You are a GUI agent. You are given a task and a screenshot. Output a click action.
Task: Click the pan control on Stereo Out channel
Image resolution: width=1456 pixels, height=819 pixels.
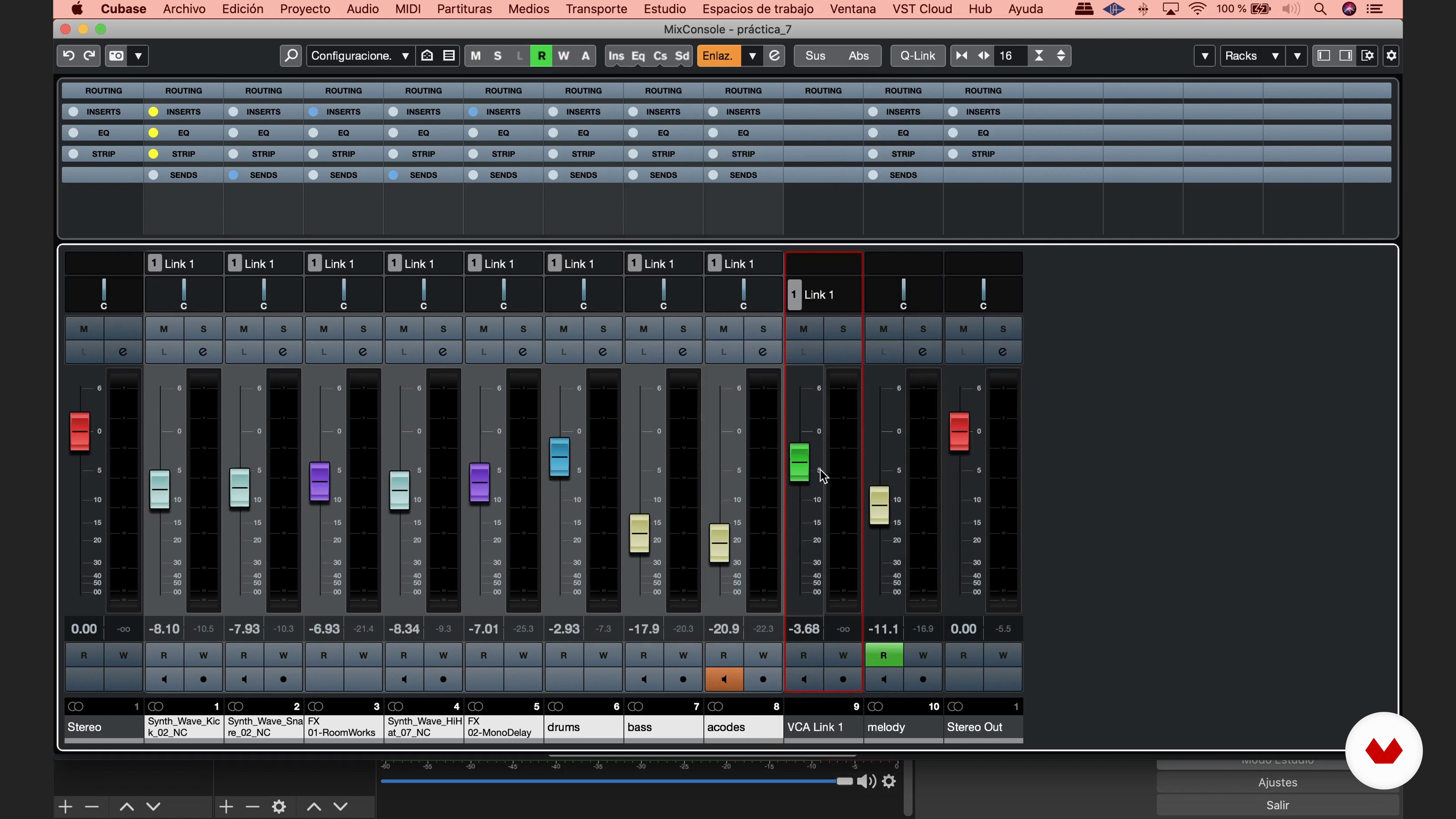click(x=983, y=294)
